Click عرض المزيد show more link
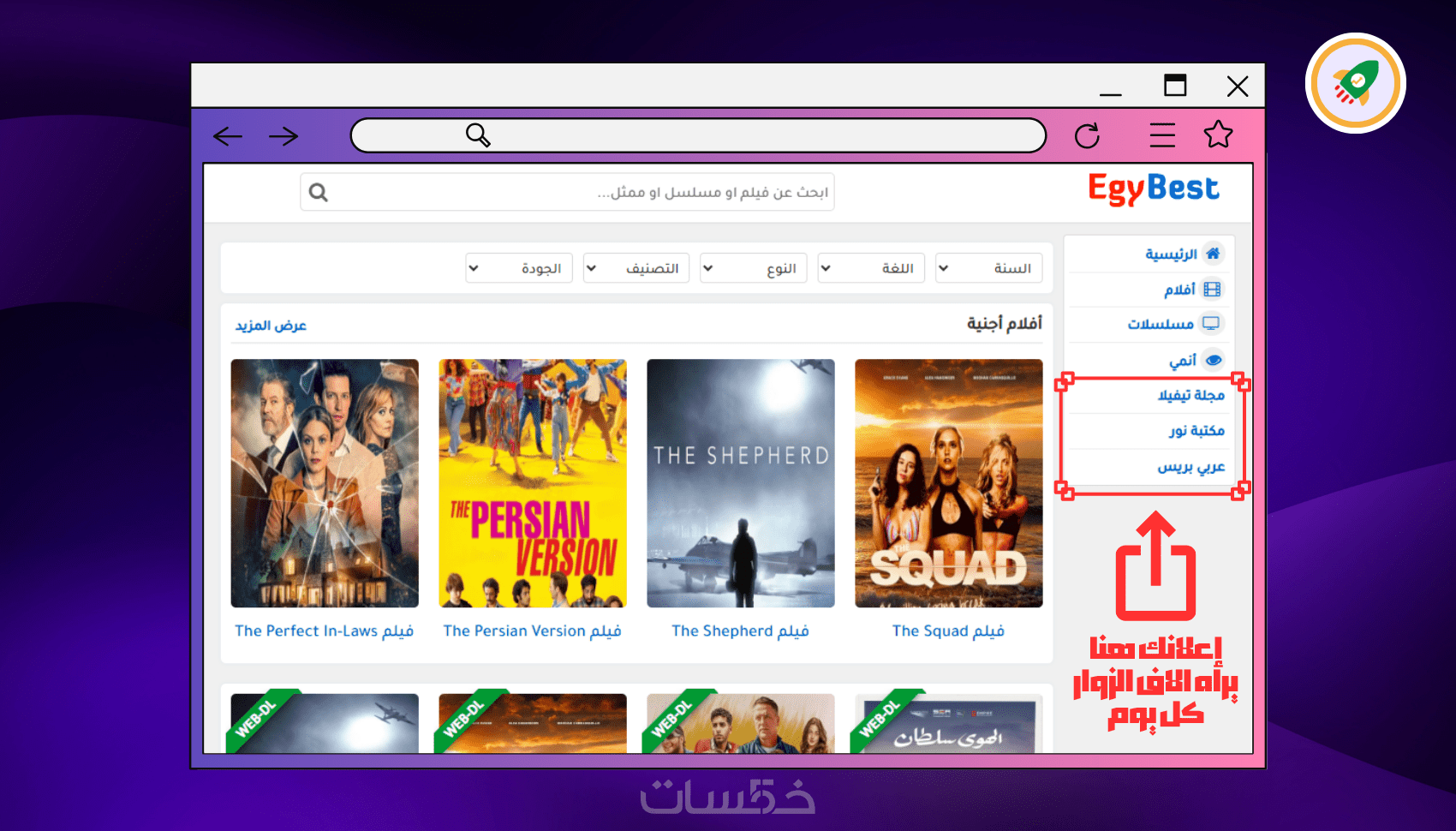1456x831 pixels. click(271, 326)
